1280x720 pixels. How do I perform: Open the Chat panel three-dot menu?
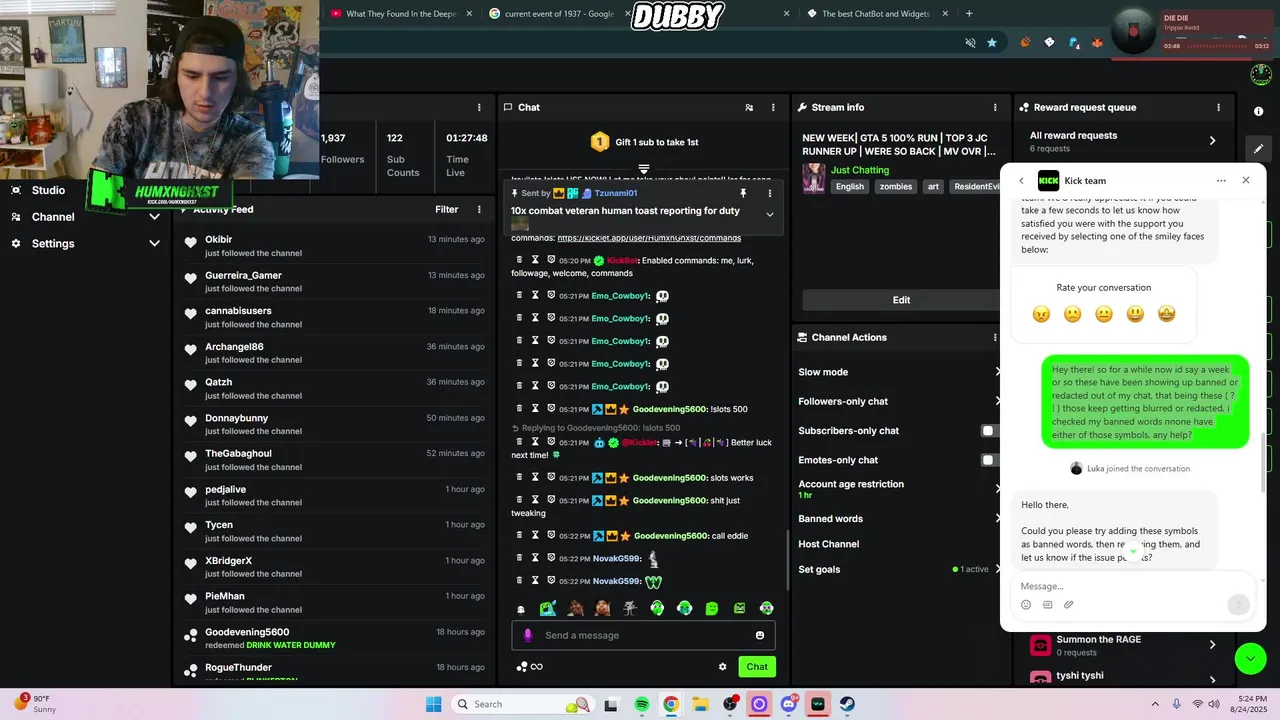click(x=772, y=107)
